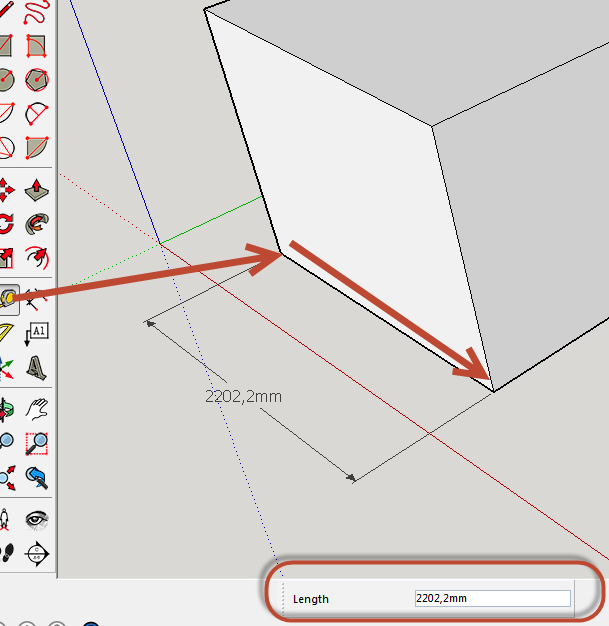Click the Length measurement input field

(x=493, y=598)
